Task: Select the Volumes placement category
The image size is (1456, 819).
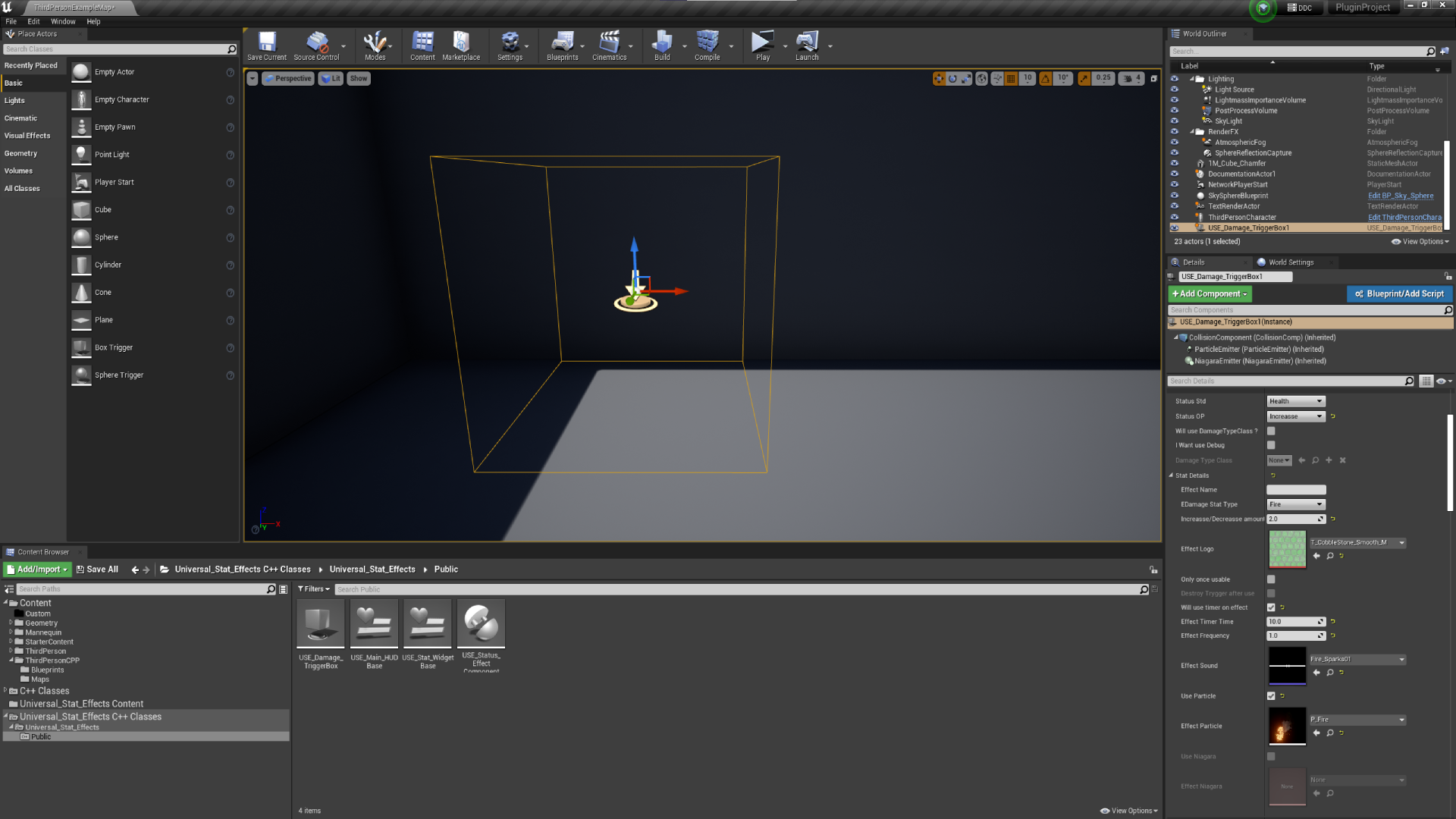Action: coord(18,171)
